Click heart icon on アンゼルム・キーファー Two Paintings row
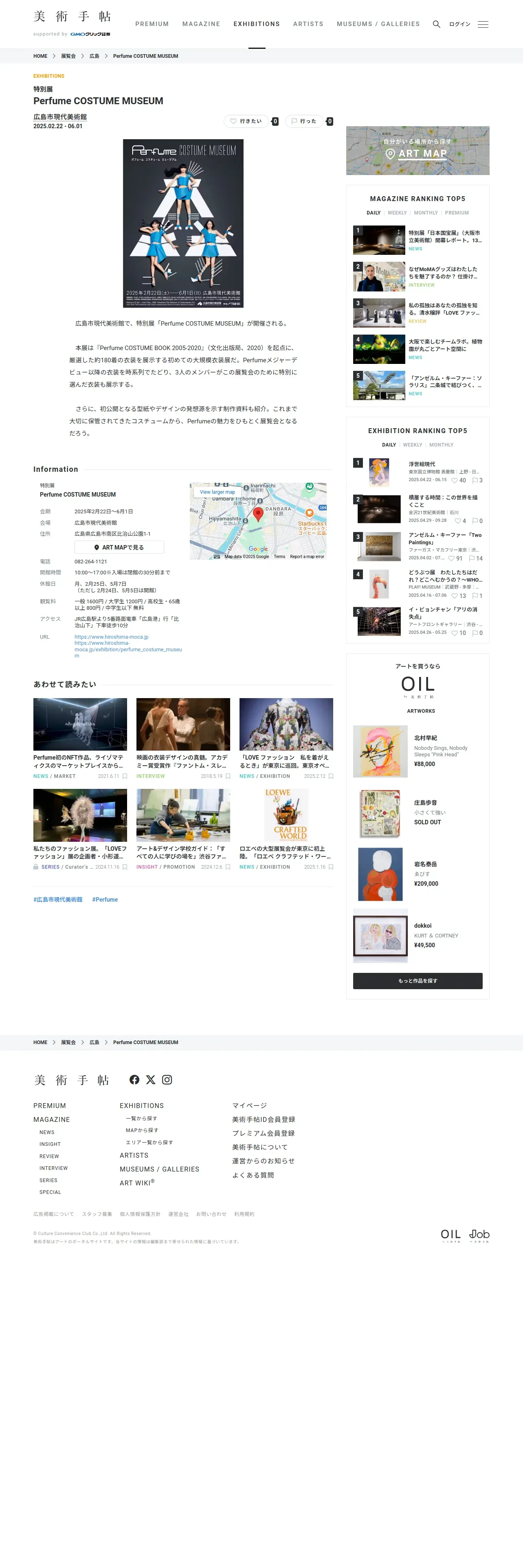Image resolution: width=523 pixels, height=1568 pixels. [451, 558]
